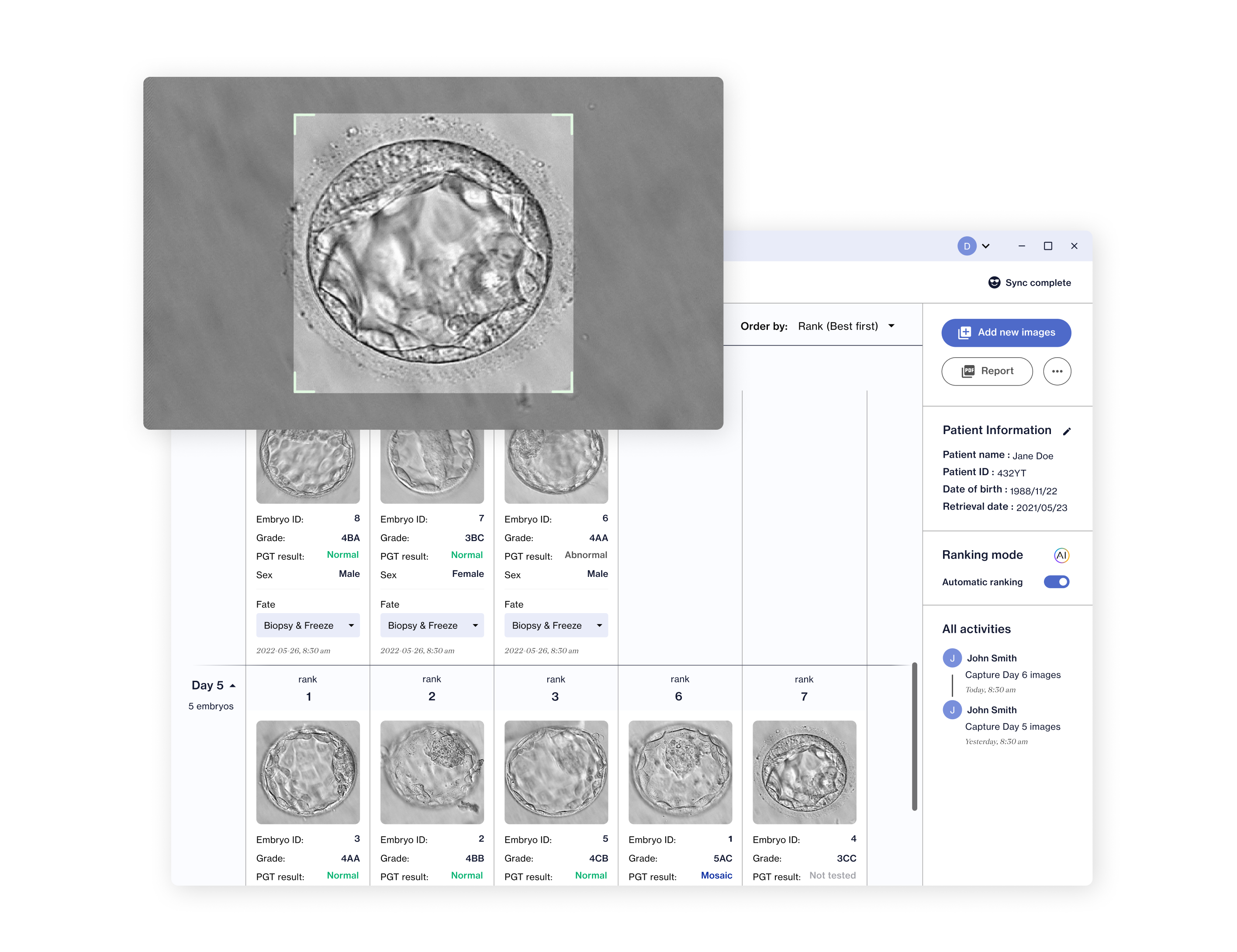The width and height of the screenshot is (1237, 952).
Task: Click the 5 embryos count label
Action: [x=211, y=706]
